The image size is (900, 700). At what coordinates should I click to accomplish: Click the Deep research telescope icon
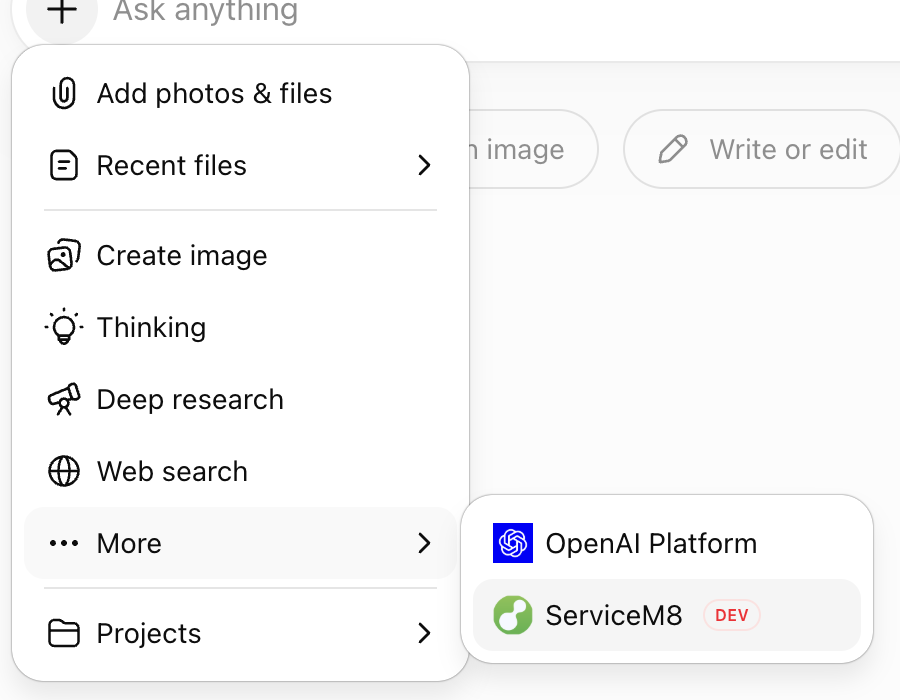[x=64, y=399]
